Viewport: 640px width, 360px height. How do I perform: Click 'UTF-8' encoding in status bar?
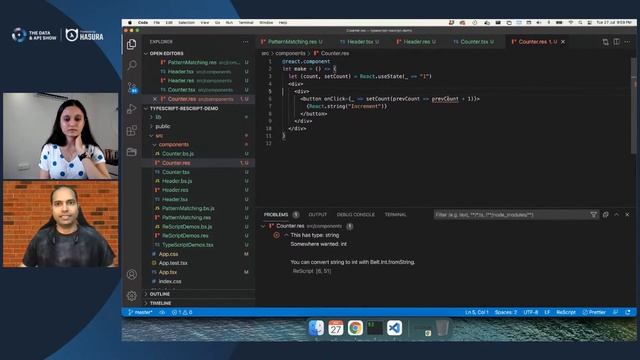(x=531, y=312)
